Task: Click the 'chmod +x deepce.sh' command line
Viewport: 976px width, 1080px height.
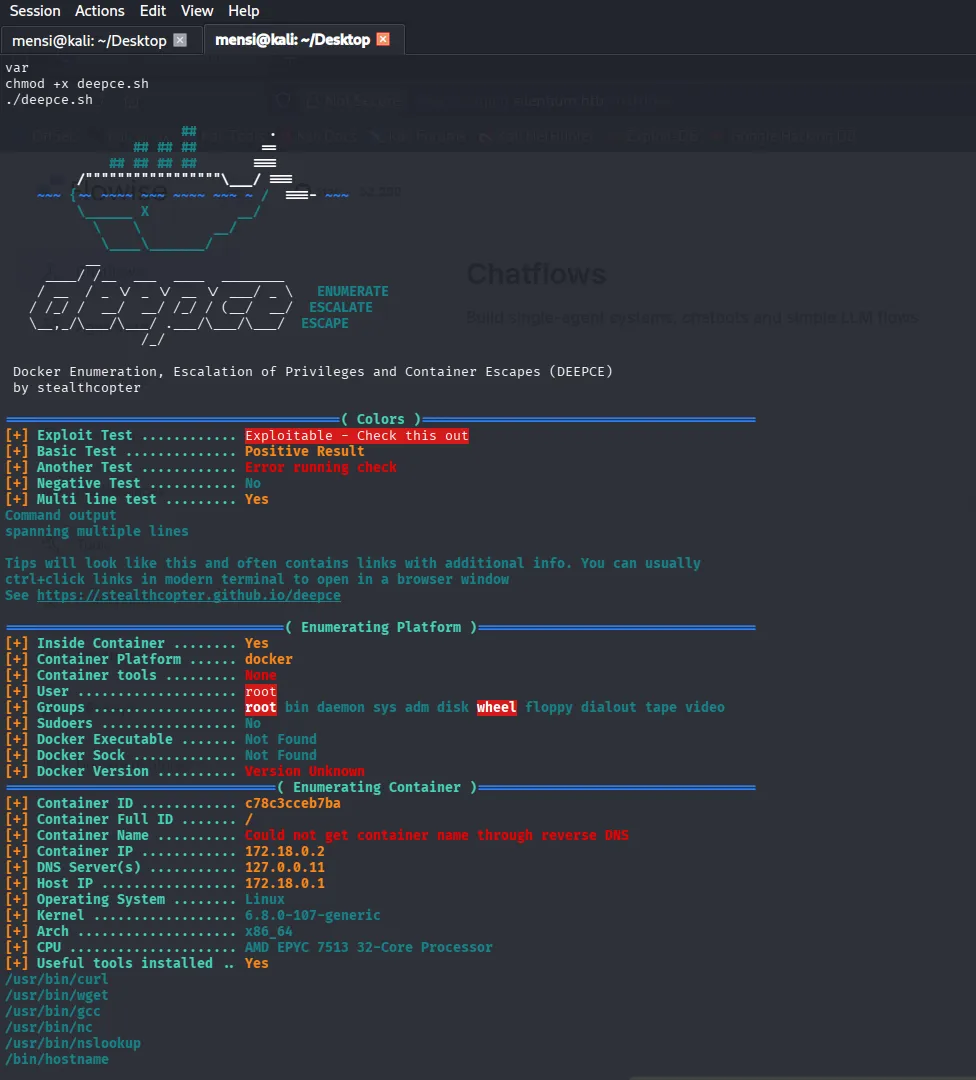Action: click(77, 84)
